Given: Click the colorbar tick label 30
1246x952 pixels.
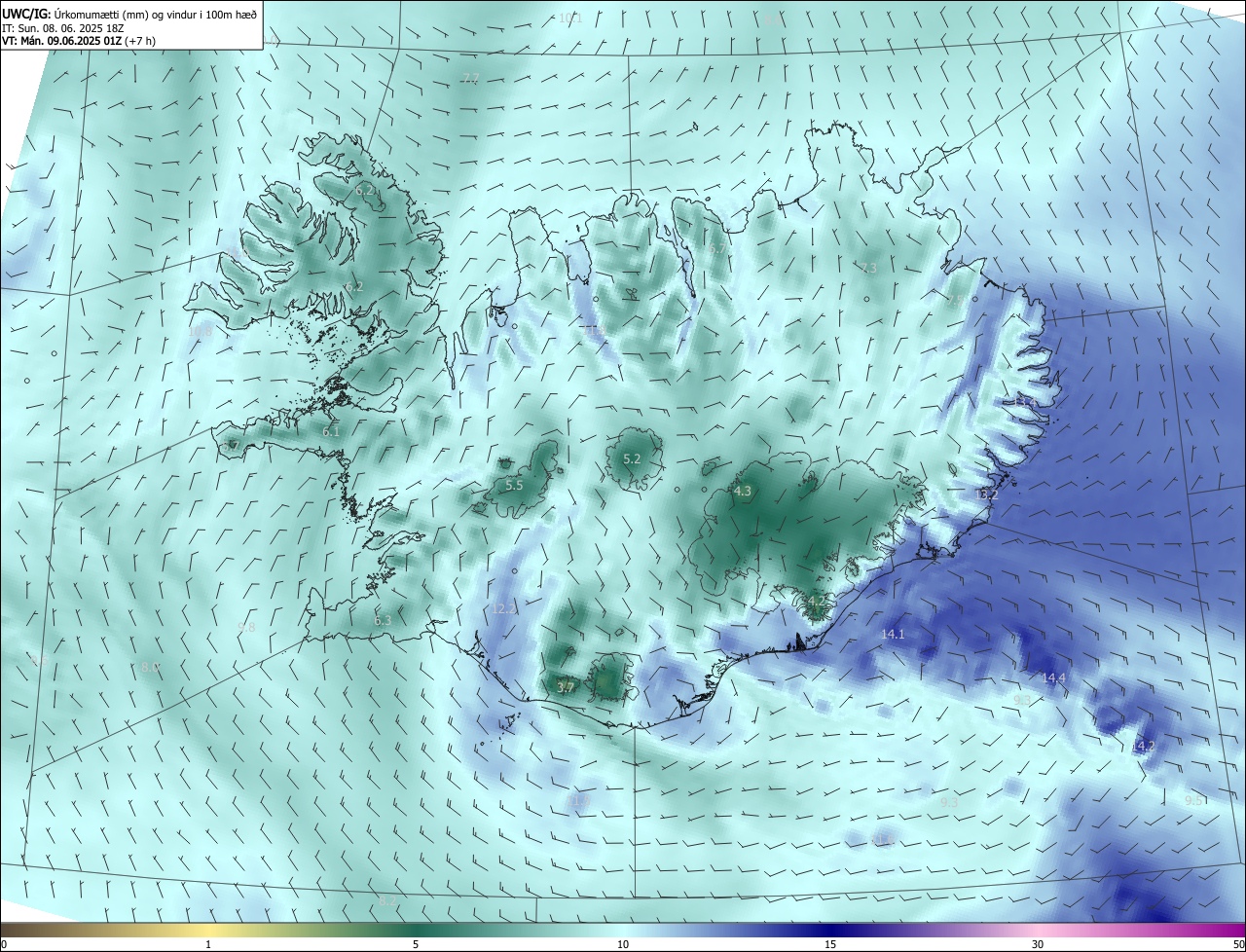Looking at the screenshot, I should coord(1038,944).
